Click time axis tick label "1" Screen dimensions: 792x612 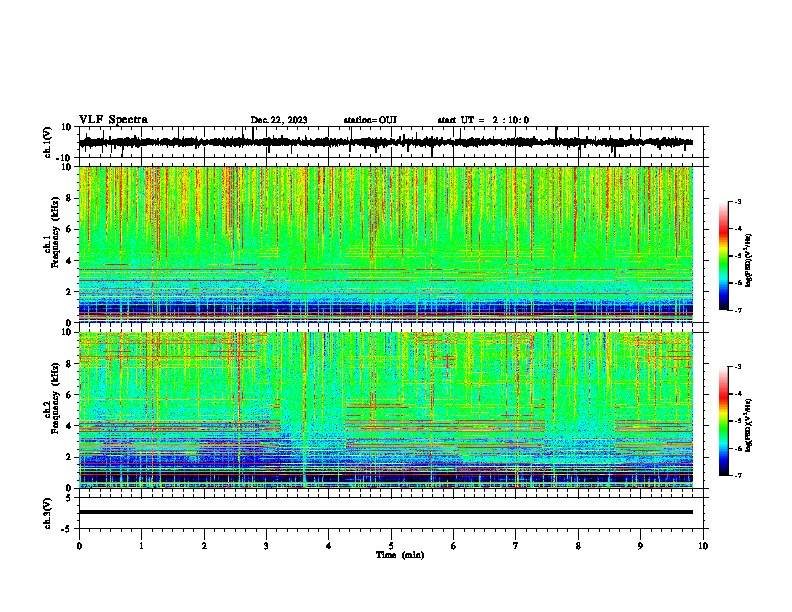[141, 546]
